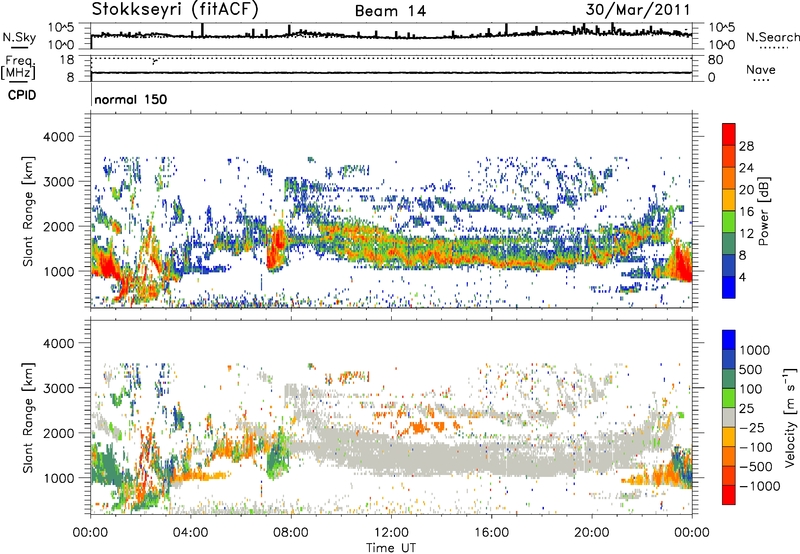Click the 80 tick on Nave axis
Screen dimensions: 800x554
[x=715, y=60]
